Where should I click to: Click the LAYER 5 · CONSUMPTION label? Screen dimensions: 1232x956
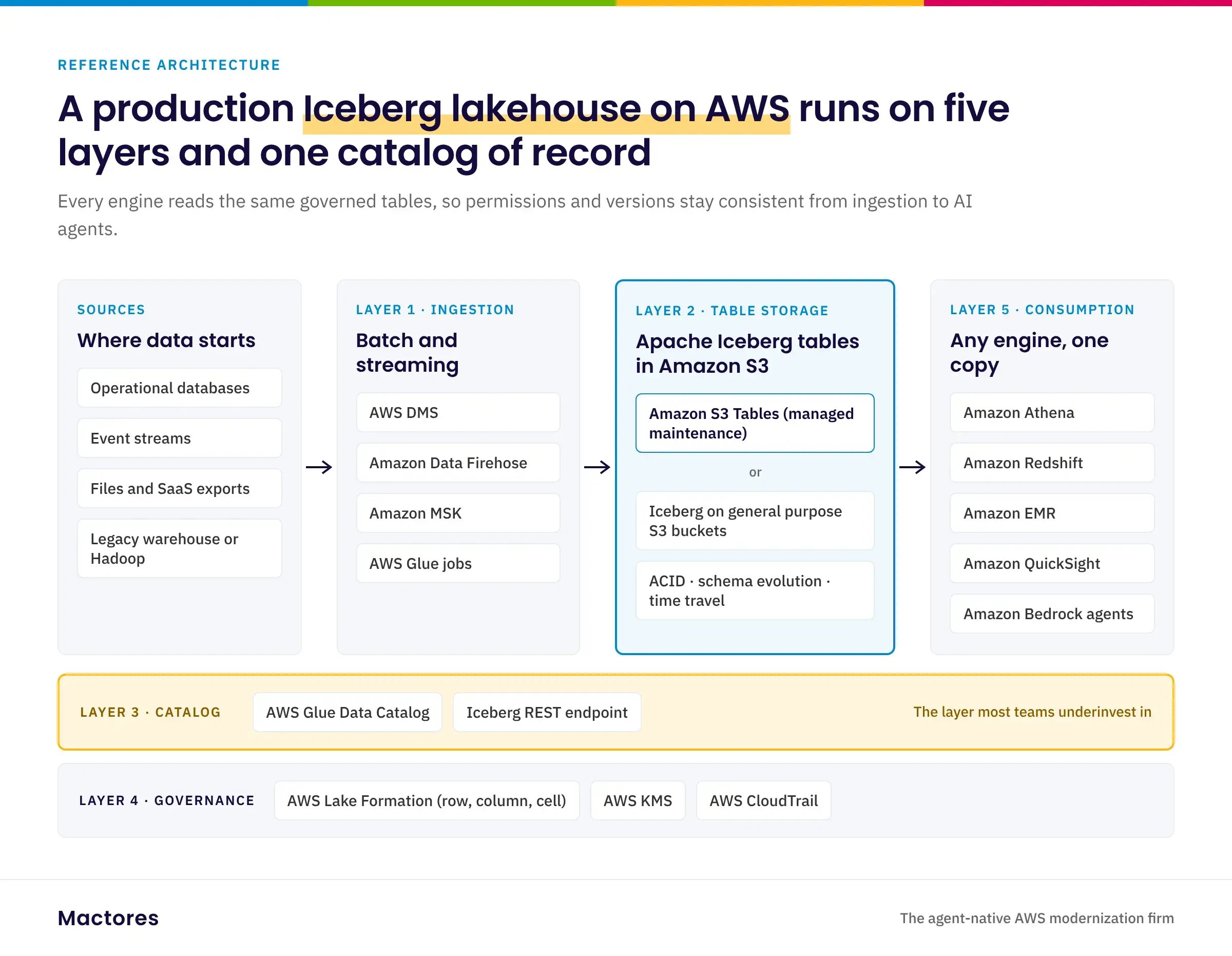tap(1042, 309)
